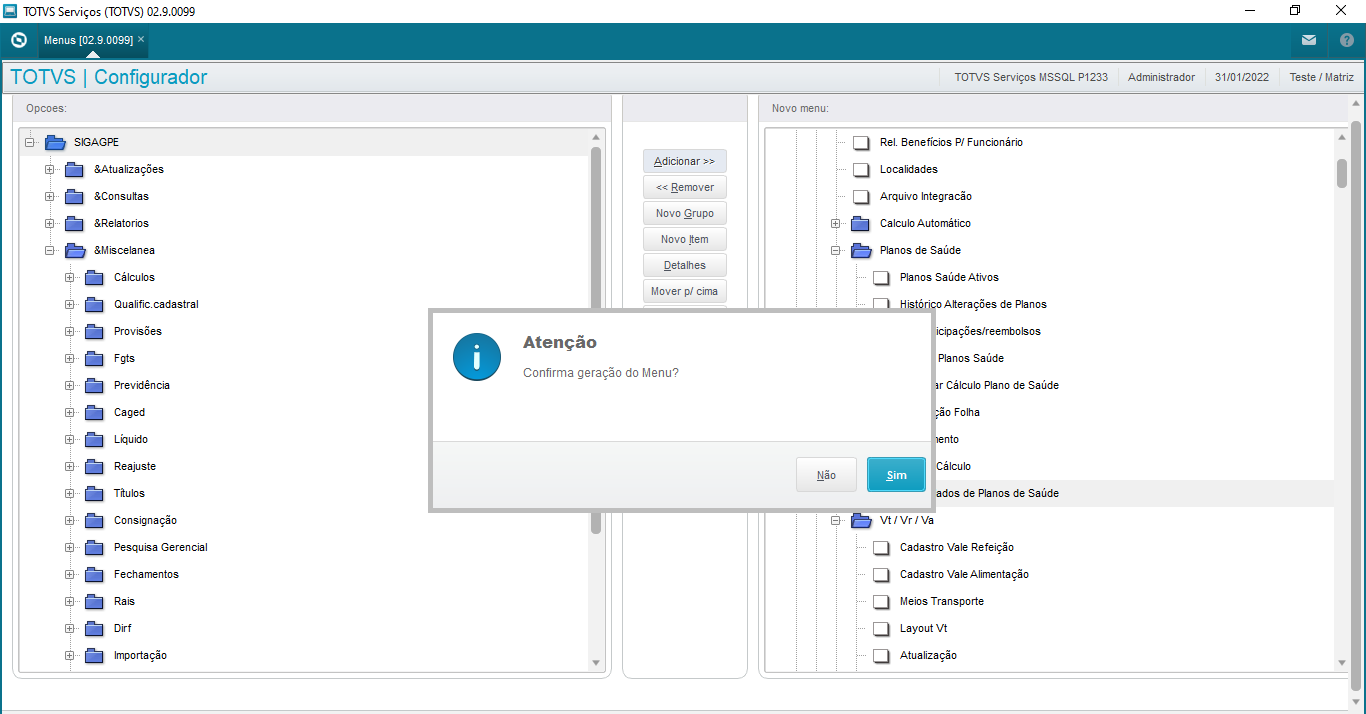Click the Opcoes tree scrollbar down arrow
Image resolution: width=1366 pixels, height=714 pixels.
[596, 663]
